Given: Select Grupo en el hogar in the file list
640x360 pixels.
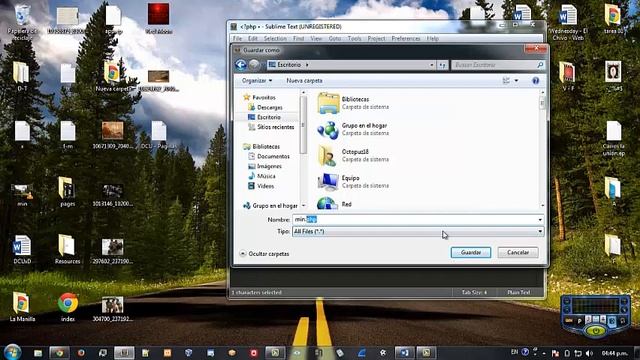Looking at the screenshot, I should [355, 129].
